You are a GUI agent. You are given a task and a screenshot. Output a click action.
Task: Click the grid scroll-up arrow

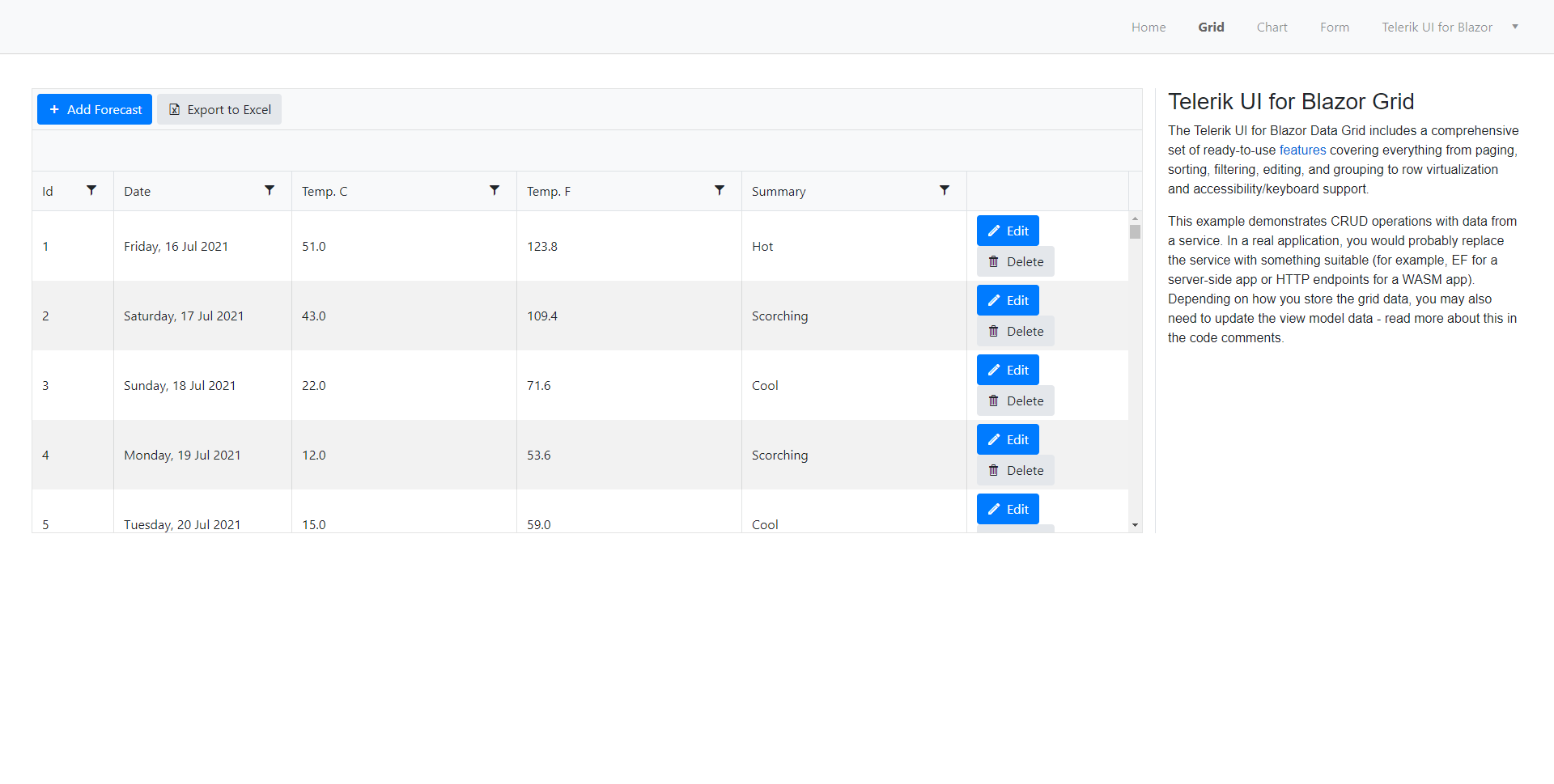(x=1135, y=218)
